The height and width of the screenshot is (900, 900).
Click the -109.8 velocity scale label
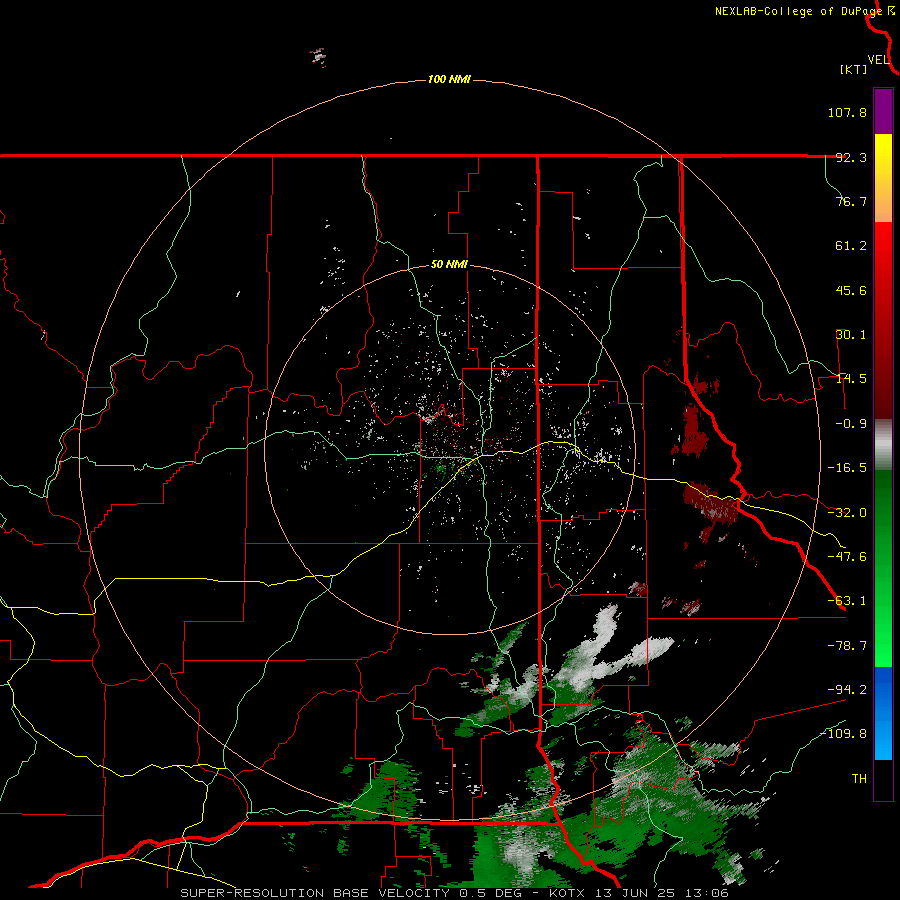tap(843, 734)
